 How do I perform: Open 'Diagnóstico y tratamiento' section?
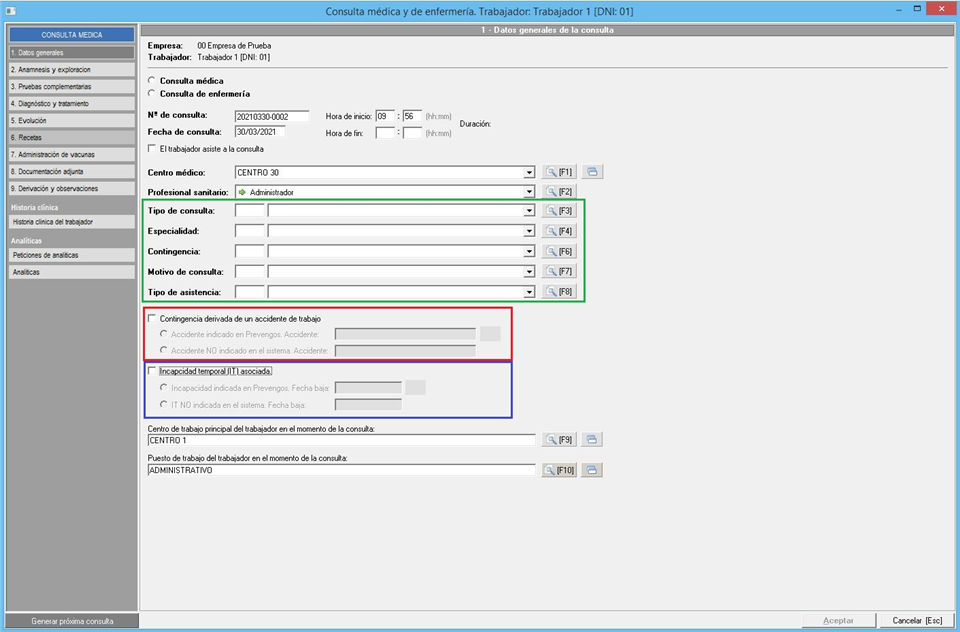click(x=68, y=103)
